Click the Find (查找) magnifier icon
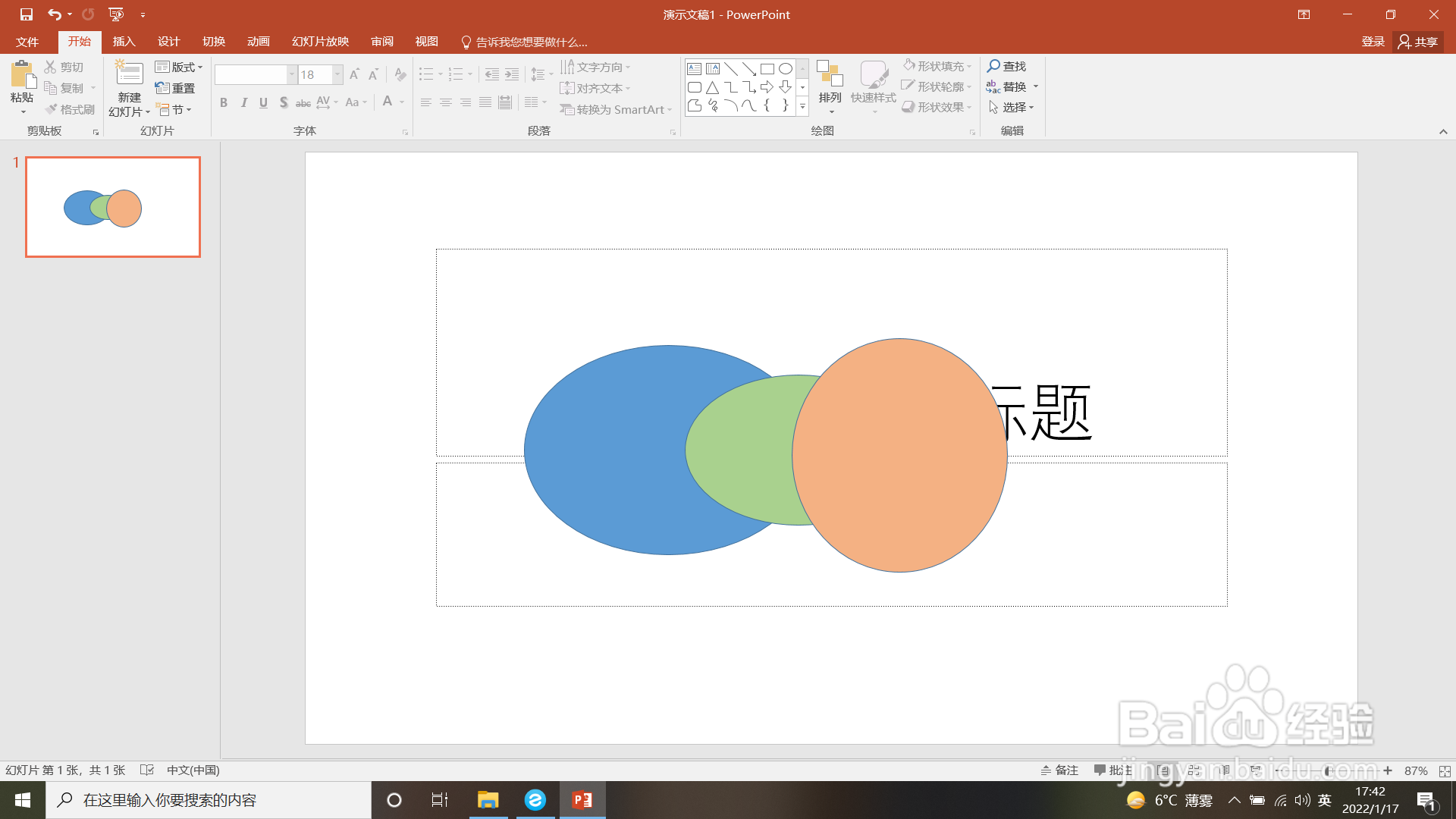Image resolution: width=1456 pixels, height=819 pixels. point(993,67)
